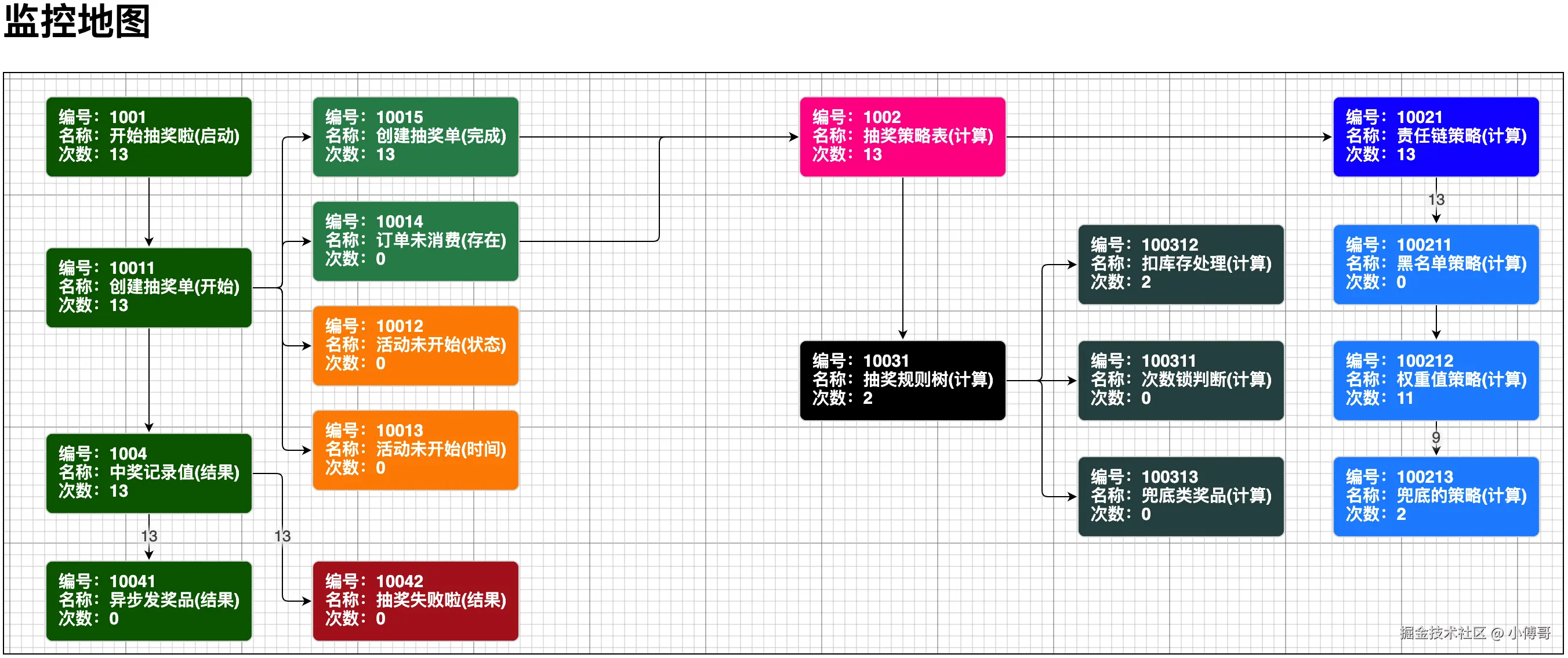Select node 100213 兜底的策略(计算)
The width and height of the screenshot is (1568, 658).
(x=1435, y=496)
